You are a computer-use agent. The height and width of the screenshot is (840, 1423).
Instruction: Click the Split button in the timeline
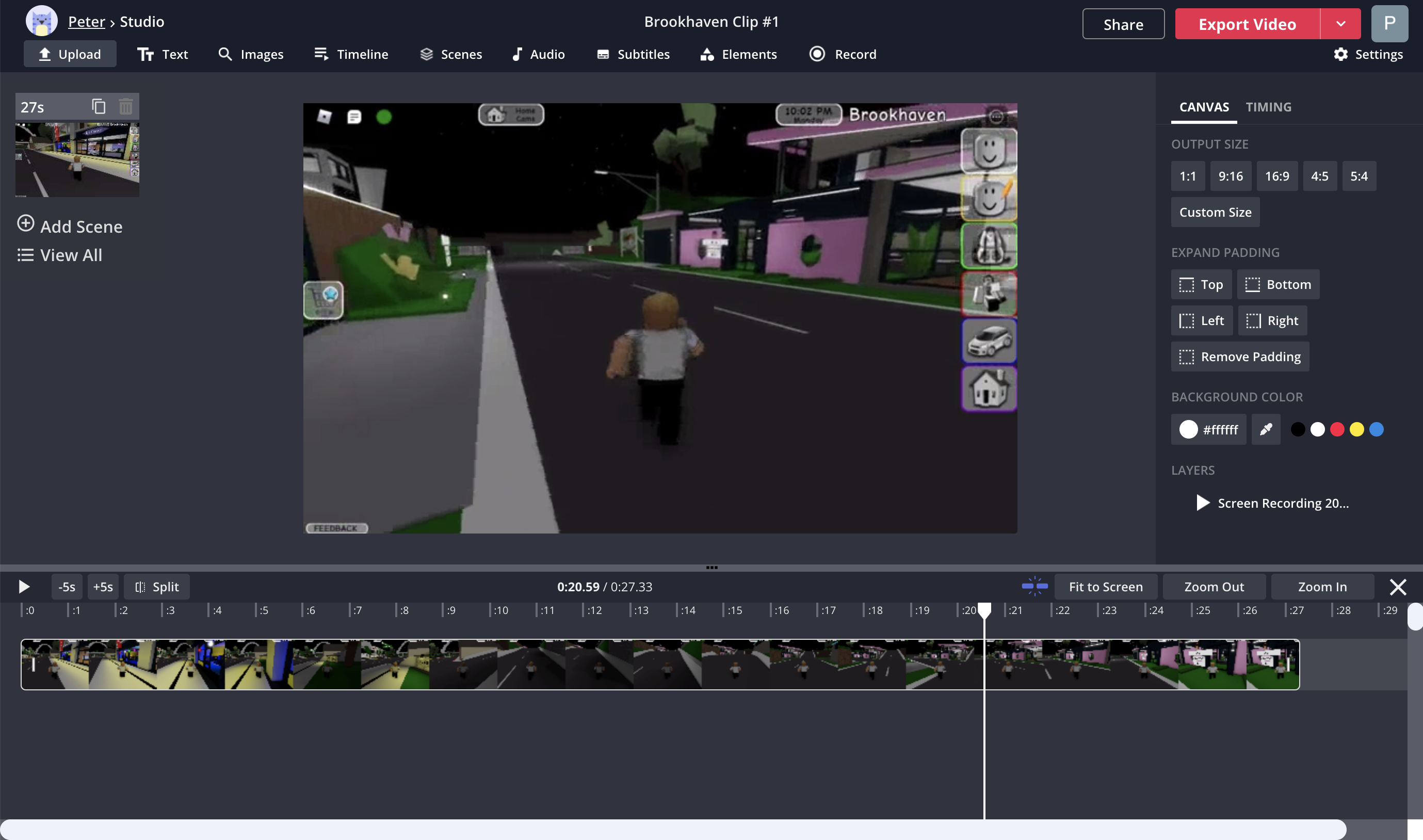[x=157, y=587]
